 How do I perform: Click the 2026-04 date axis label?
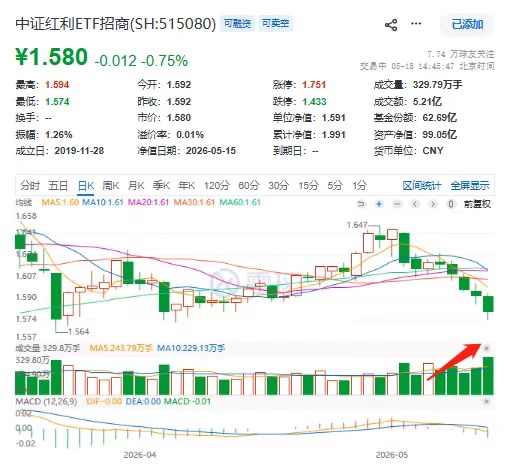tap(140, 455)
